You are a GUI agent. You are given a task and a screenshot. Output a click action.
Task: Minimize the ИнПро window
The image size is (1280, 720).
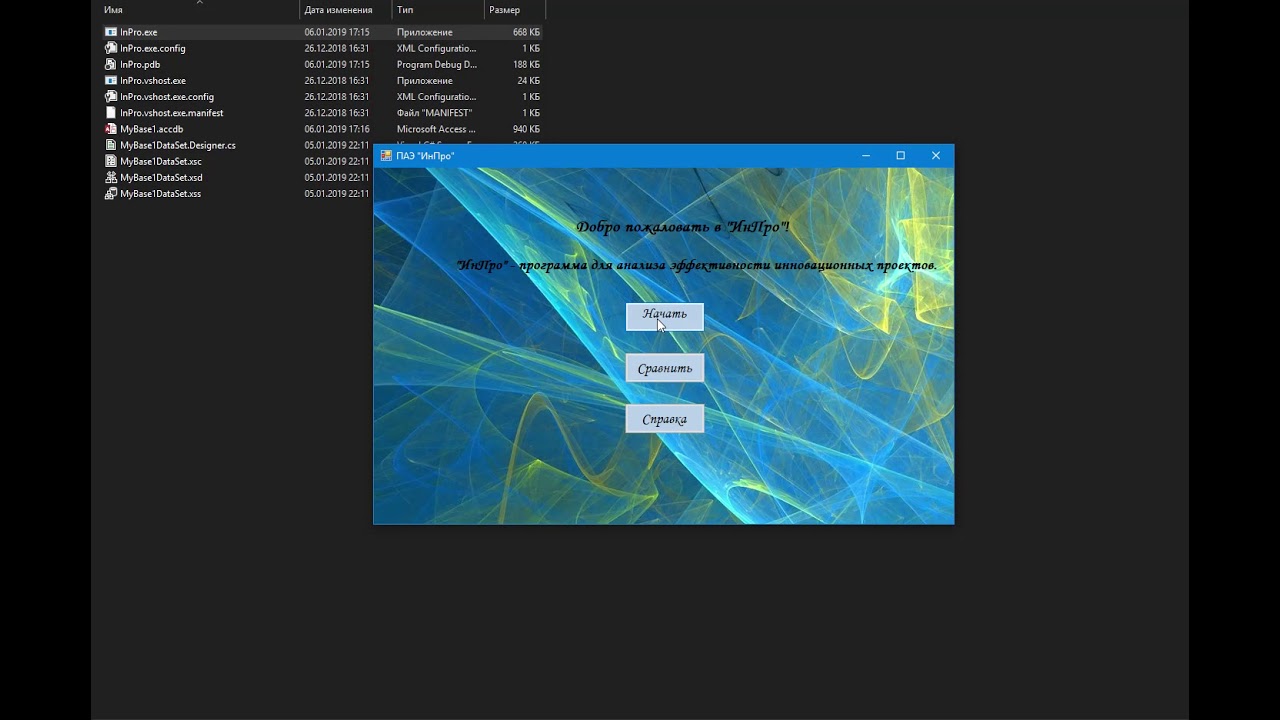tap(866, 155)
